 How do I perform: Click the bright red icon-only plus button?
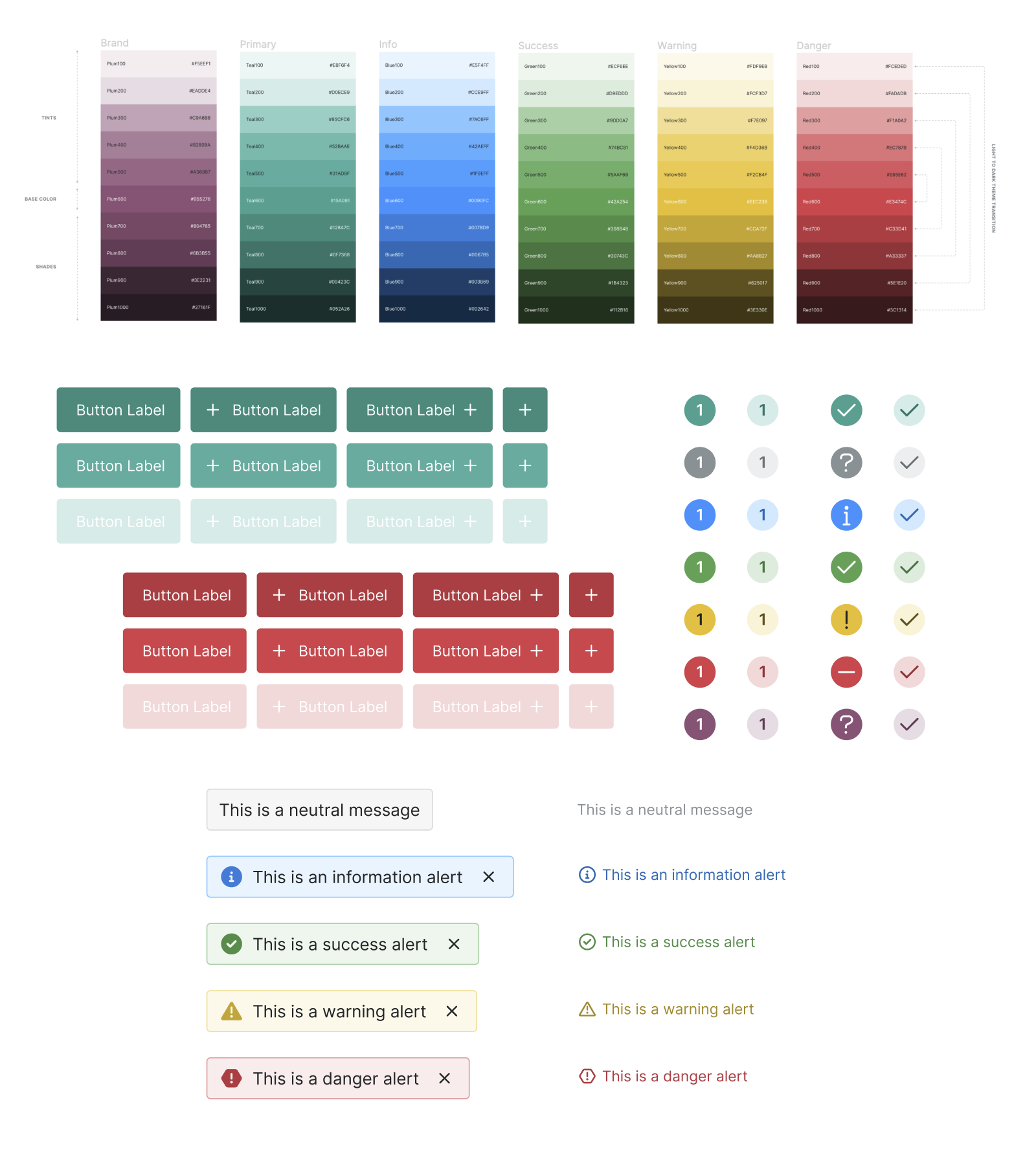pos(591,651)
